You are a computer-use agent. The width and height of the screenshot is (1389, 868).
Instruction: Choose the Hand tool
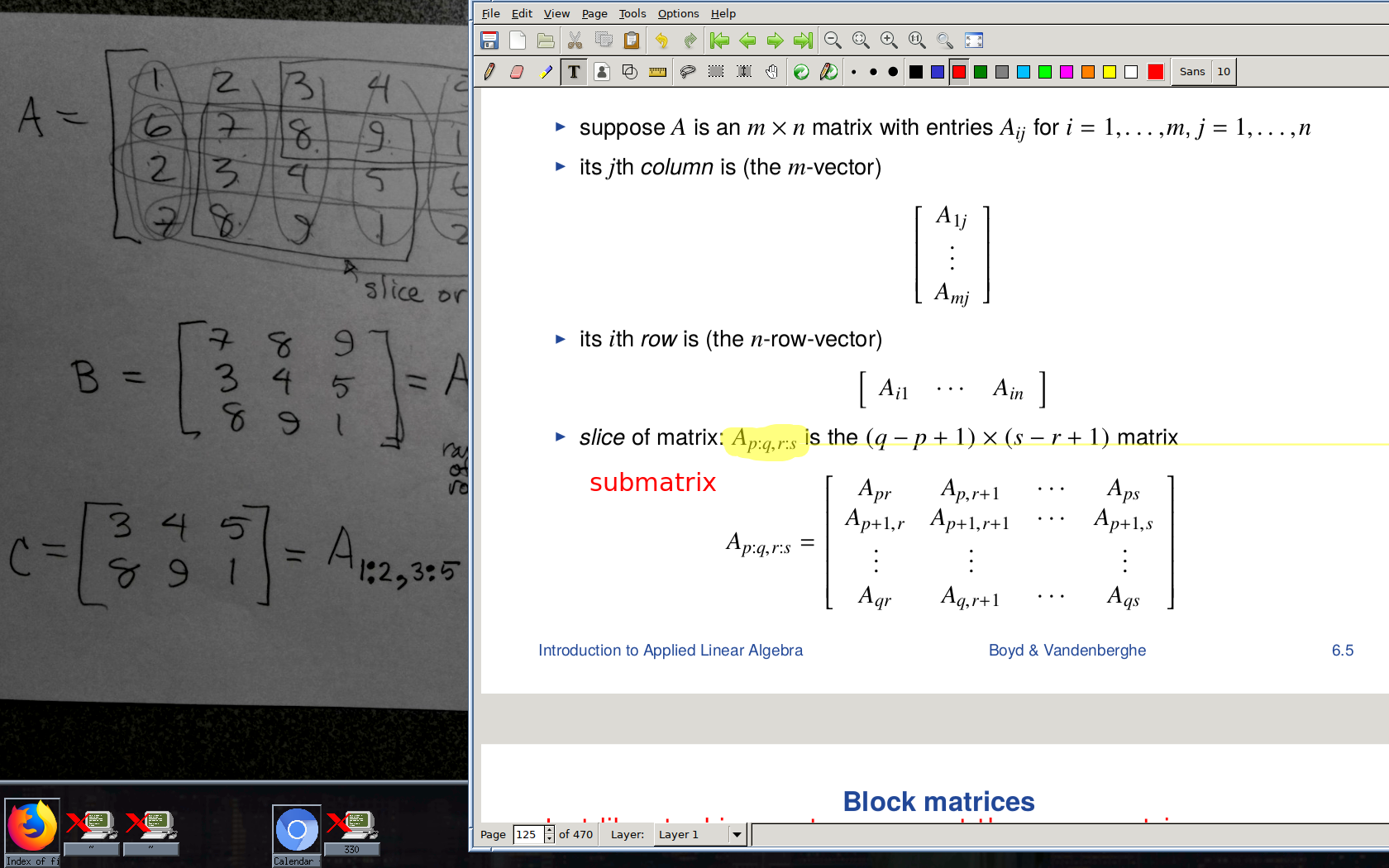tap(771, 72)
